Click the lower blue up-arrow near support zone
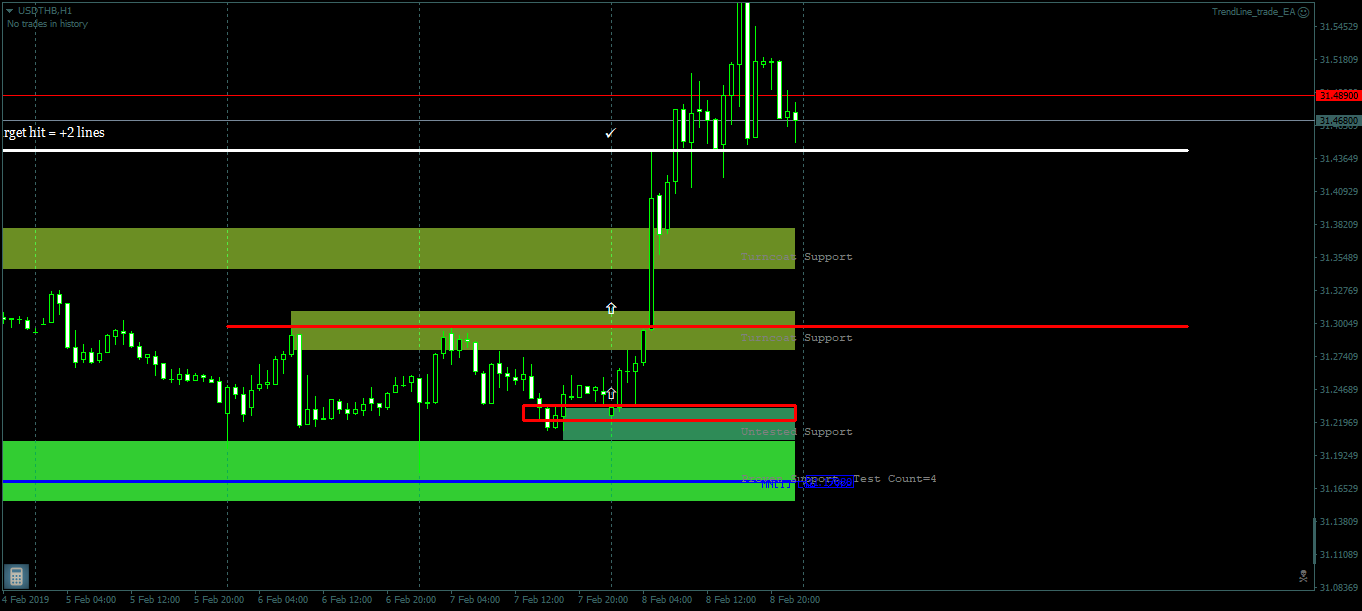Screen dimensions: 1362x611 (609, 392)
